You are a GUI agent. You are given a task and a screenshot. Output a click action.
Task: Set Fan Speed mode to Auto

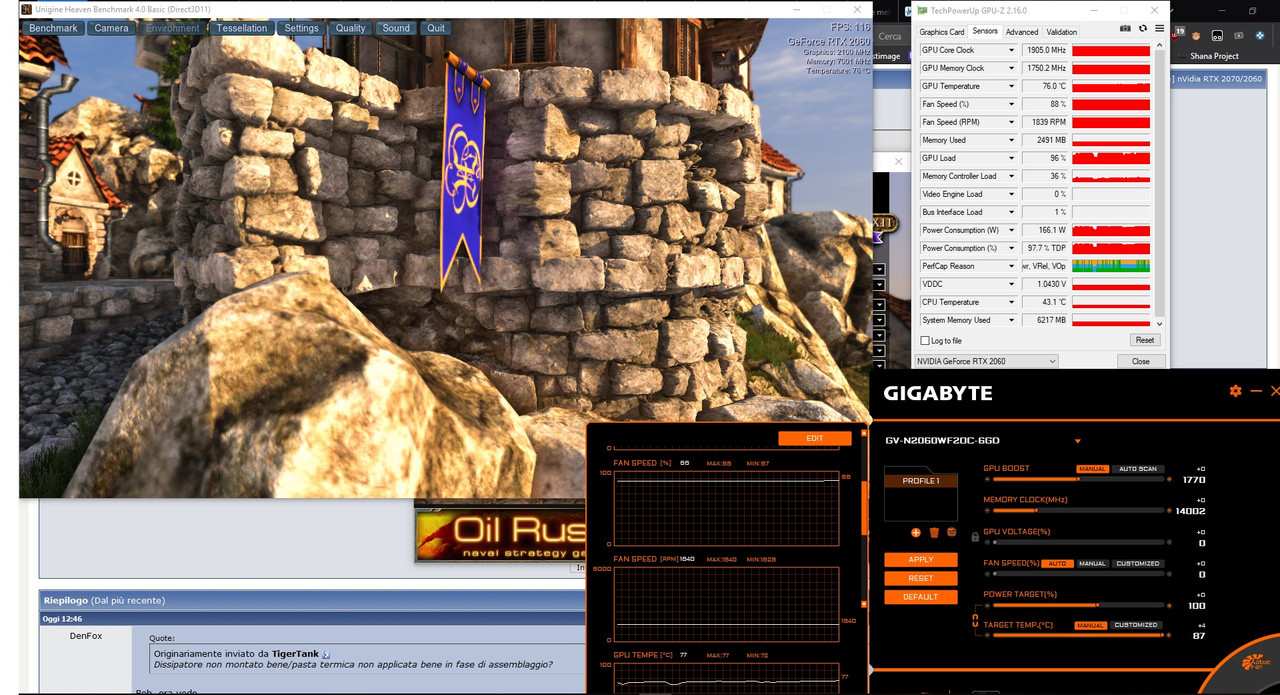point(1057,563)
